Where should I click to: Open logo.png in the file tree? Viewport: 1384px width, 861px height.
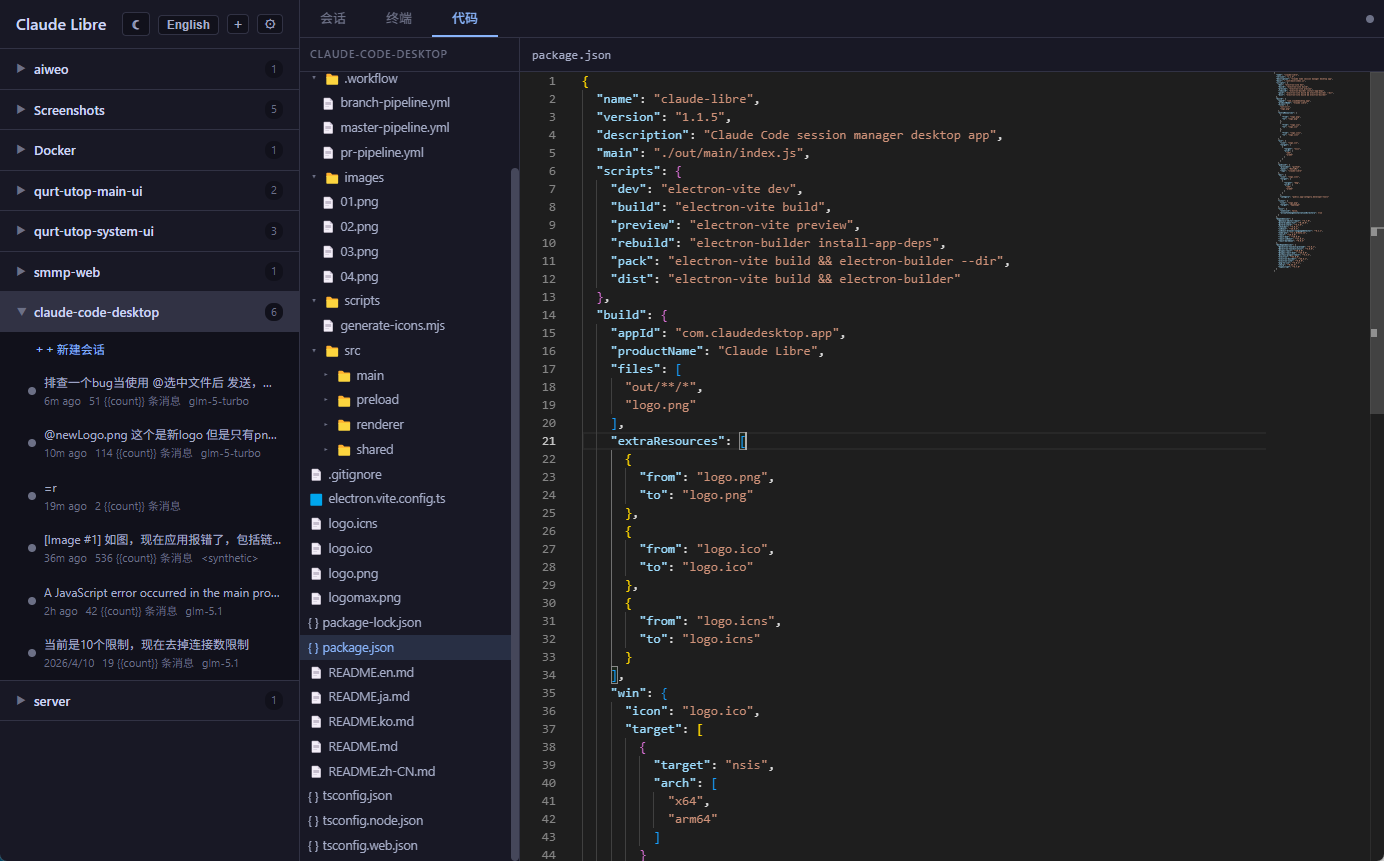click(353, 574)
